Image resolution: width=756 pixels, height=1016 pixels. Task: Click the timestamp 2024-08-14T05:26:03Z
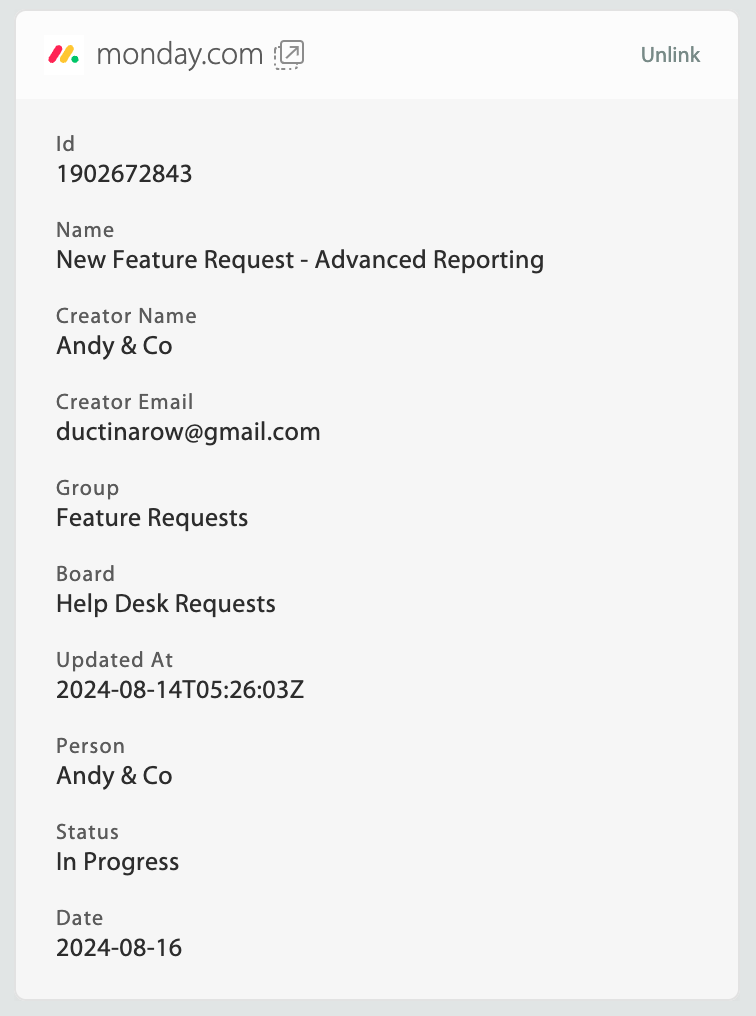[180, 689]
